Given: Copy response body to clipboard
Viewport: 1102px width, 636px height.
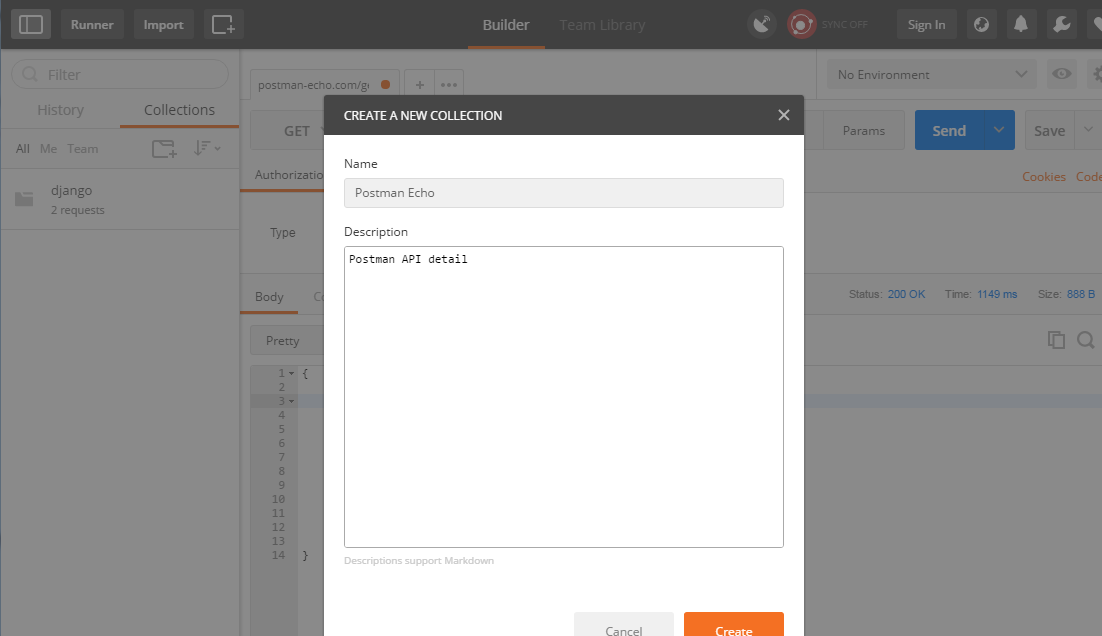Looking at the screenshot, I should click(1056, 340).
